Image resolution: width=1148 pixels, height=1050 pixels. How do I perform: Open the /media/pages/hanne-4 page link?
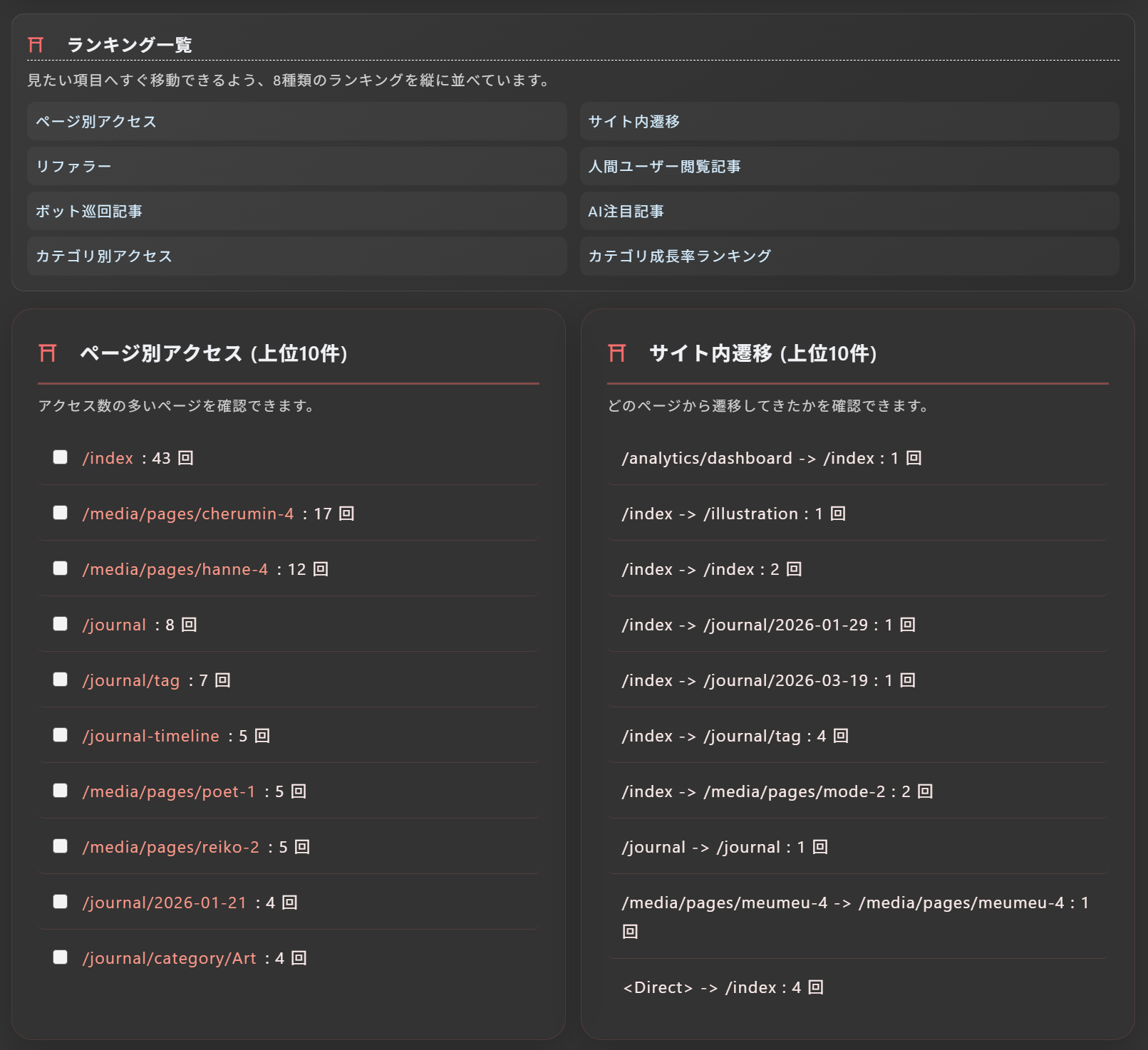coord(175,568)
